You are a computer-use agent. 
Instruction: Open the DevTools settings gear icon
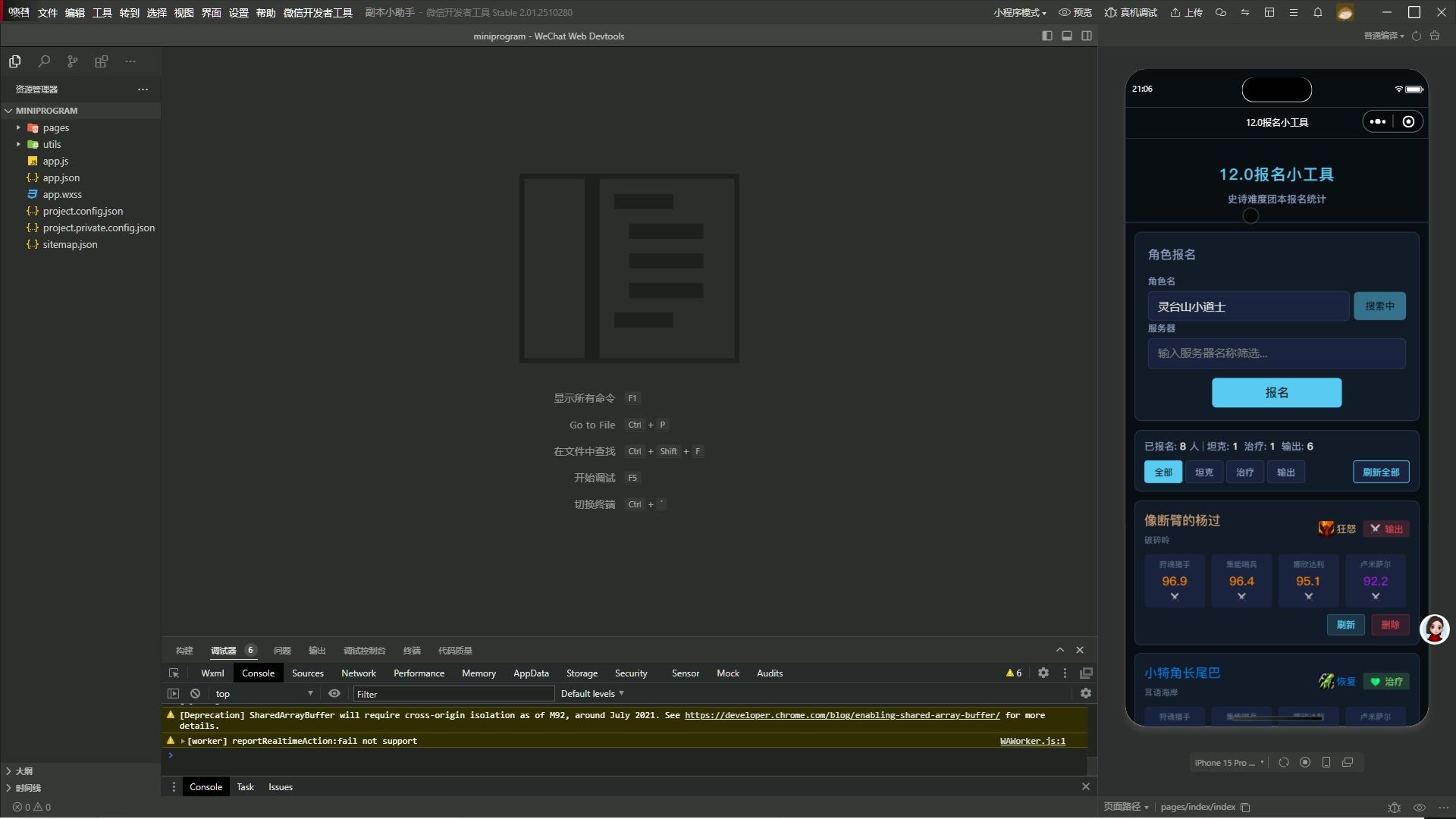pyautogui.click(x=1043, y=673)
